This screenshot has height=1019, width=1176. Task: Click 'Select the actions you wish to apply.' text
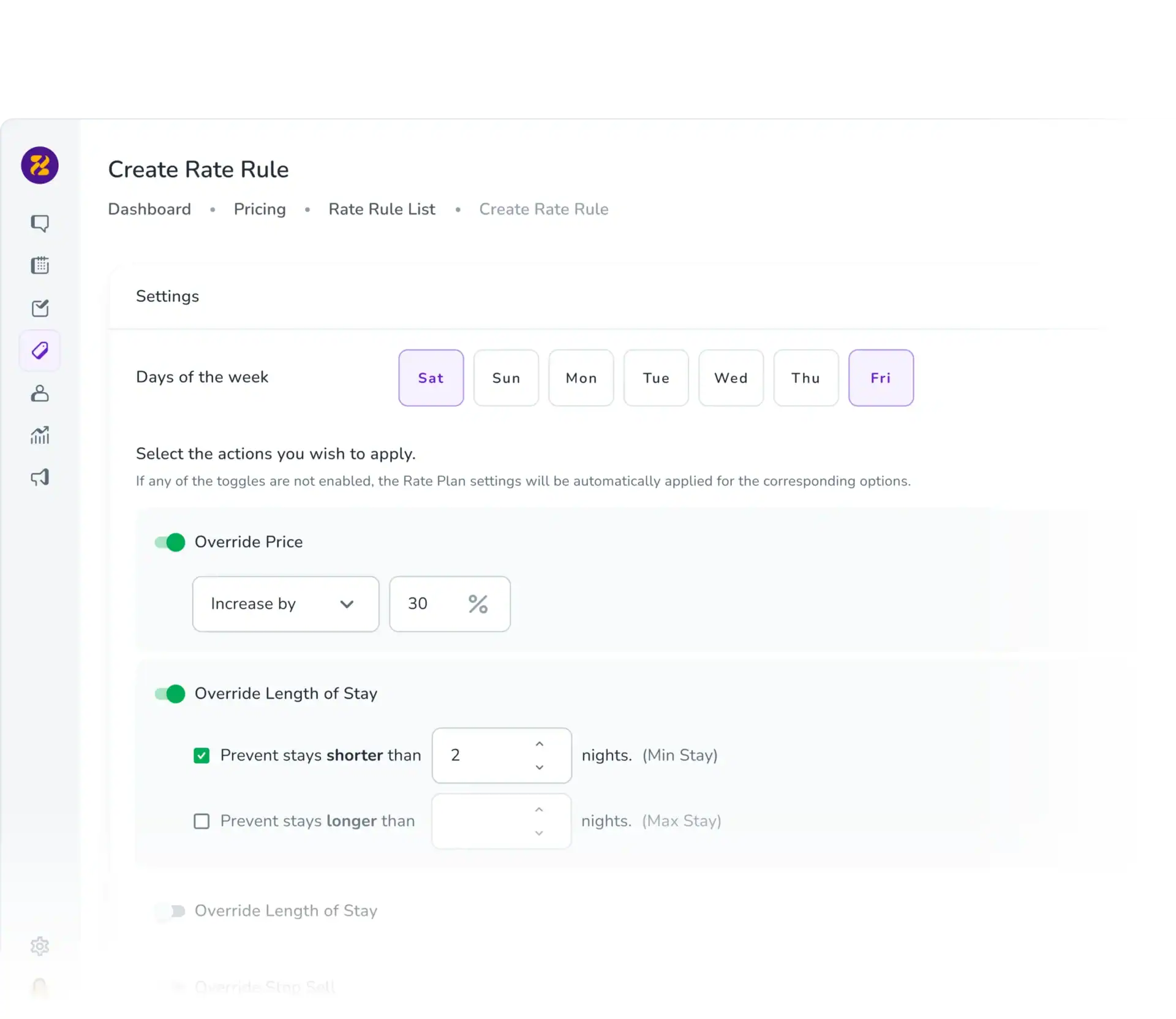click(276, 454)
